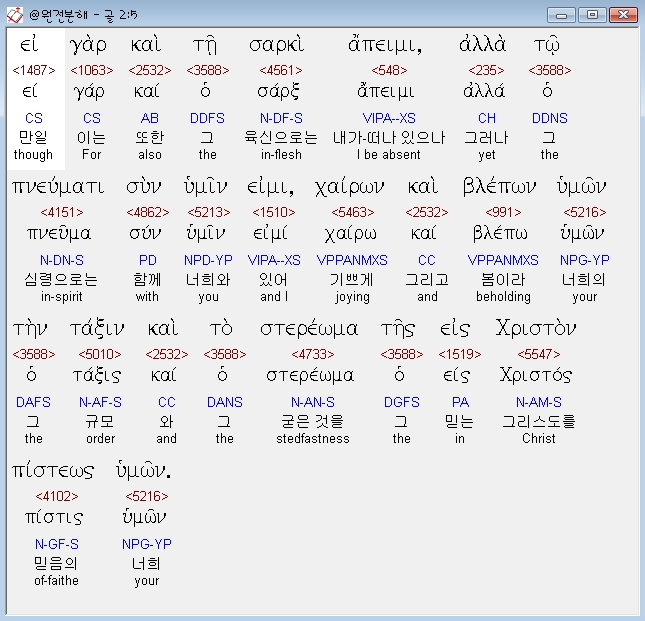This screenshot has width=645, height=621.
Task: Select the Greek word τάξιν
Action: pos(97,329)
